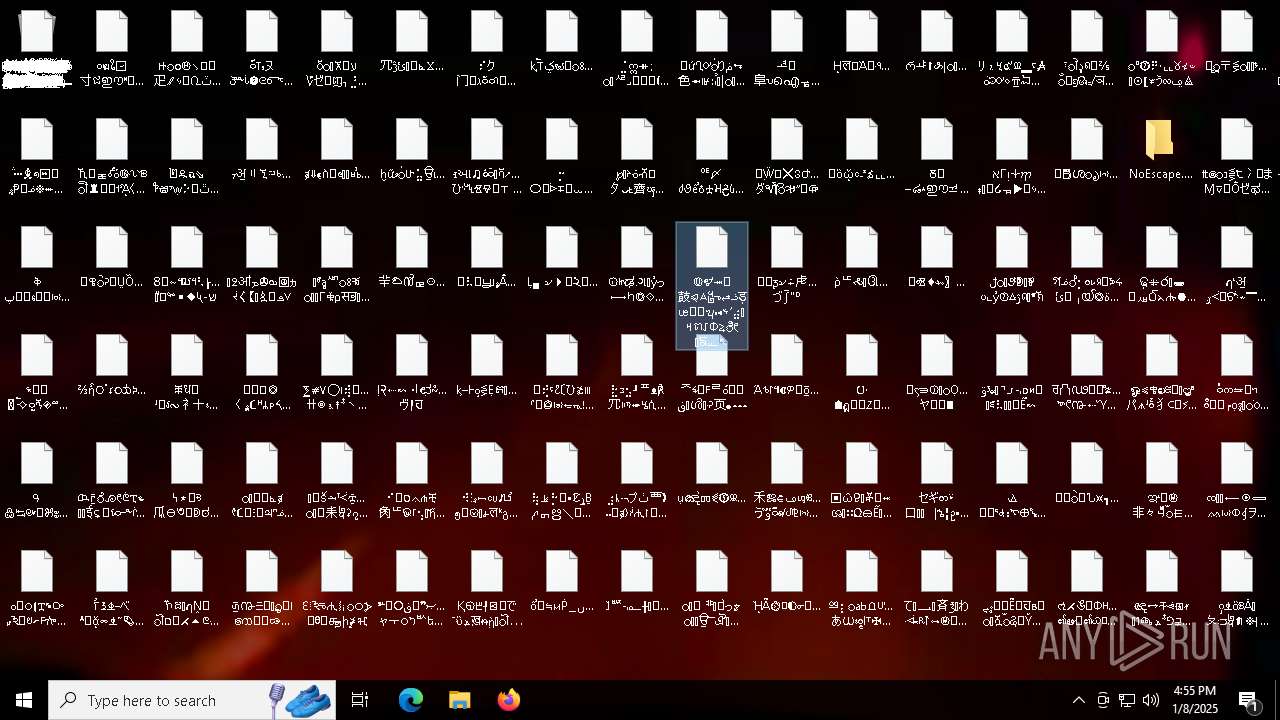
Task: Launch Firefox from the taskbar
Action: [x=509, y=700]
